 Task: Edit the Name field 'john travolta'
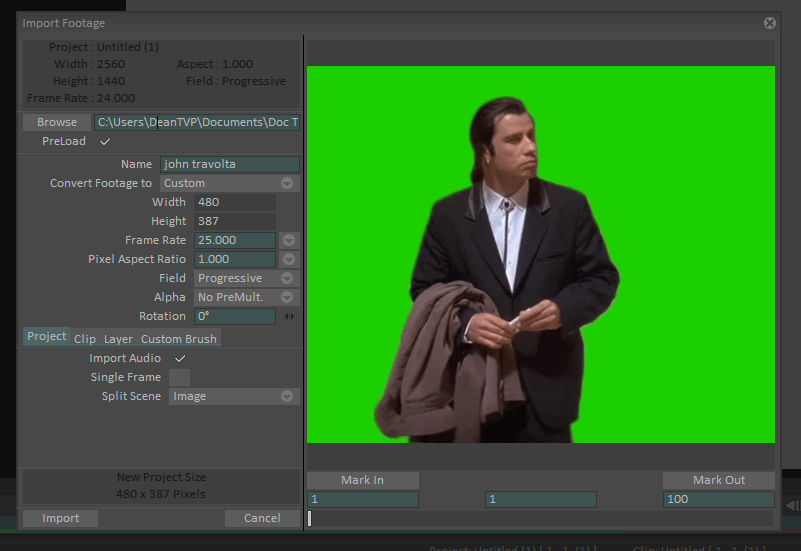(x=230, y=164)
